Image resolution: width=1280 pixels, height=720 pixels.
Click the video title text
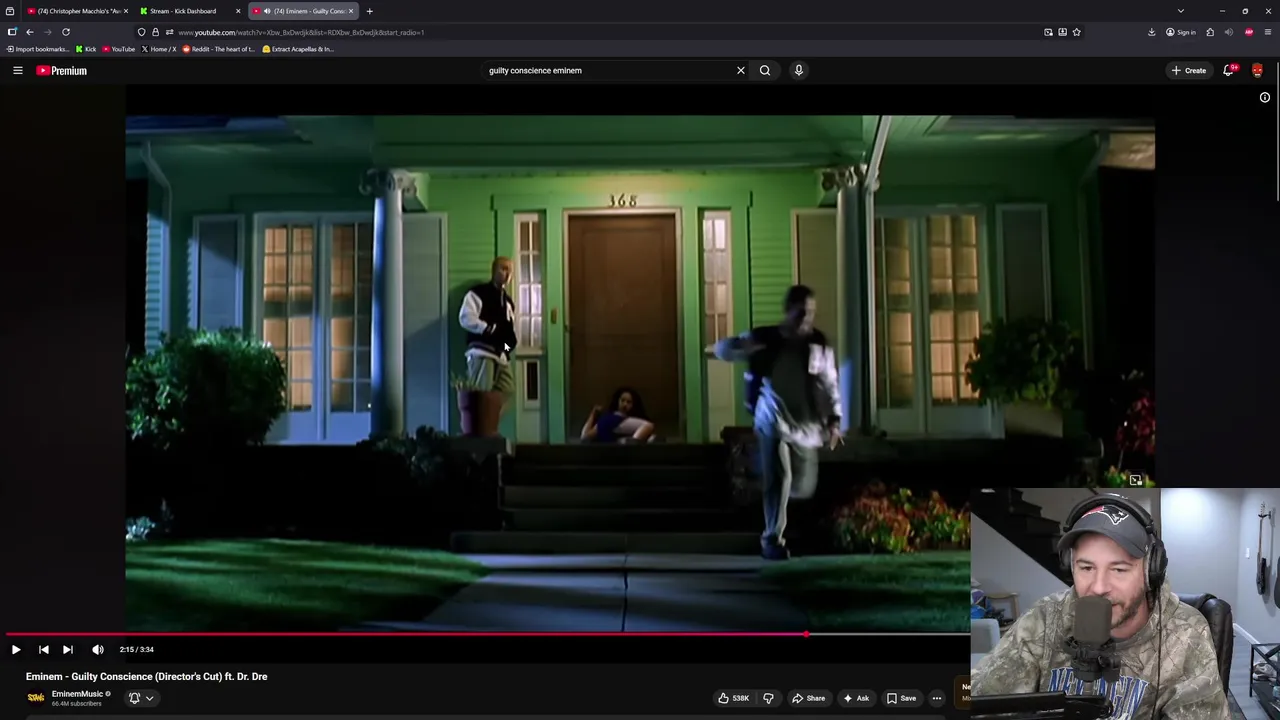point(146,677)
